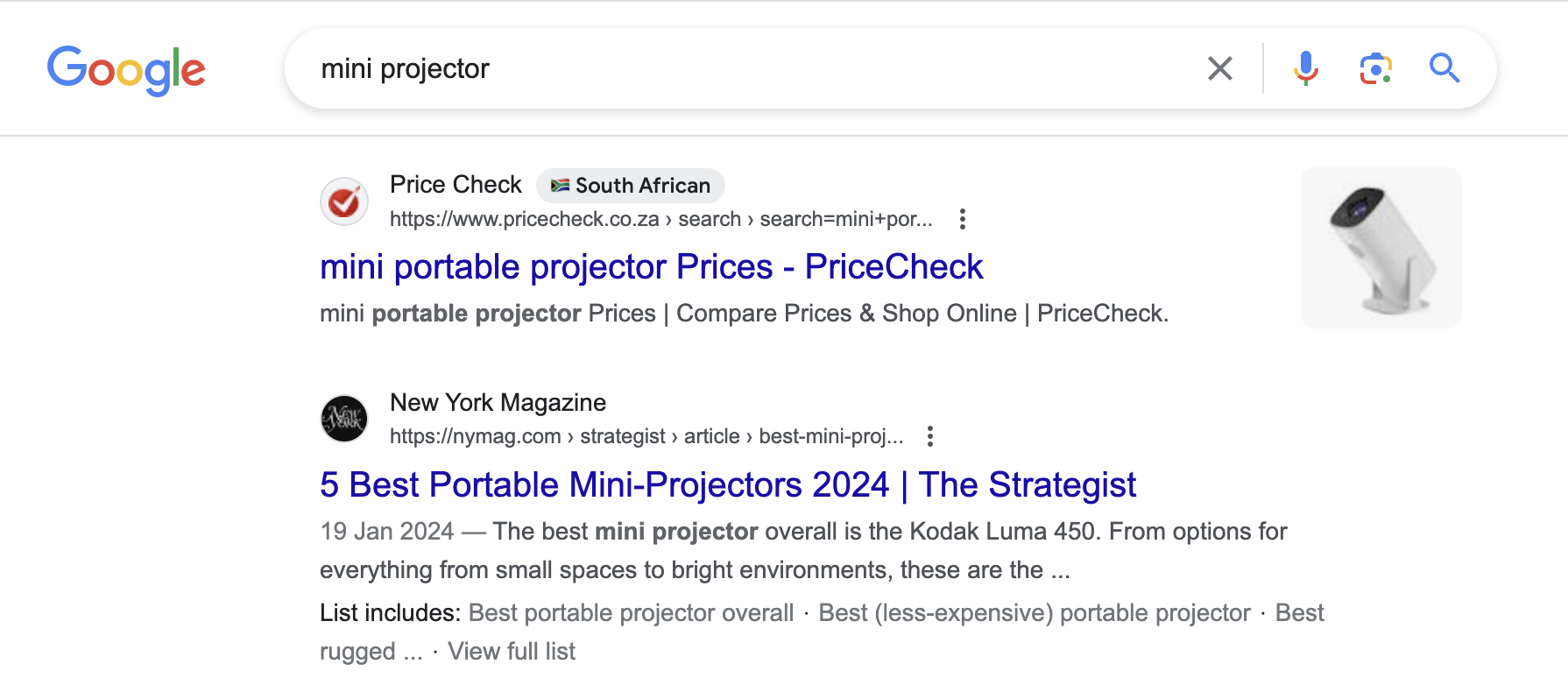
Task: Click the New York Magazine site name
Action: [498, 403]
